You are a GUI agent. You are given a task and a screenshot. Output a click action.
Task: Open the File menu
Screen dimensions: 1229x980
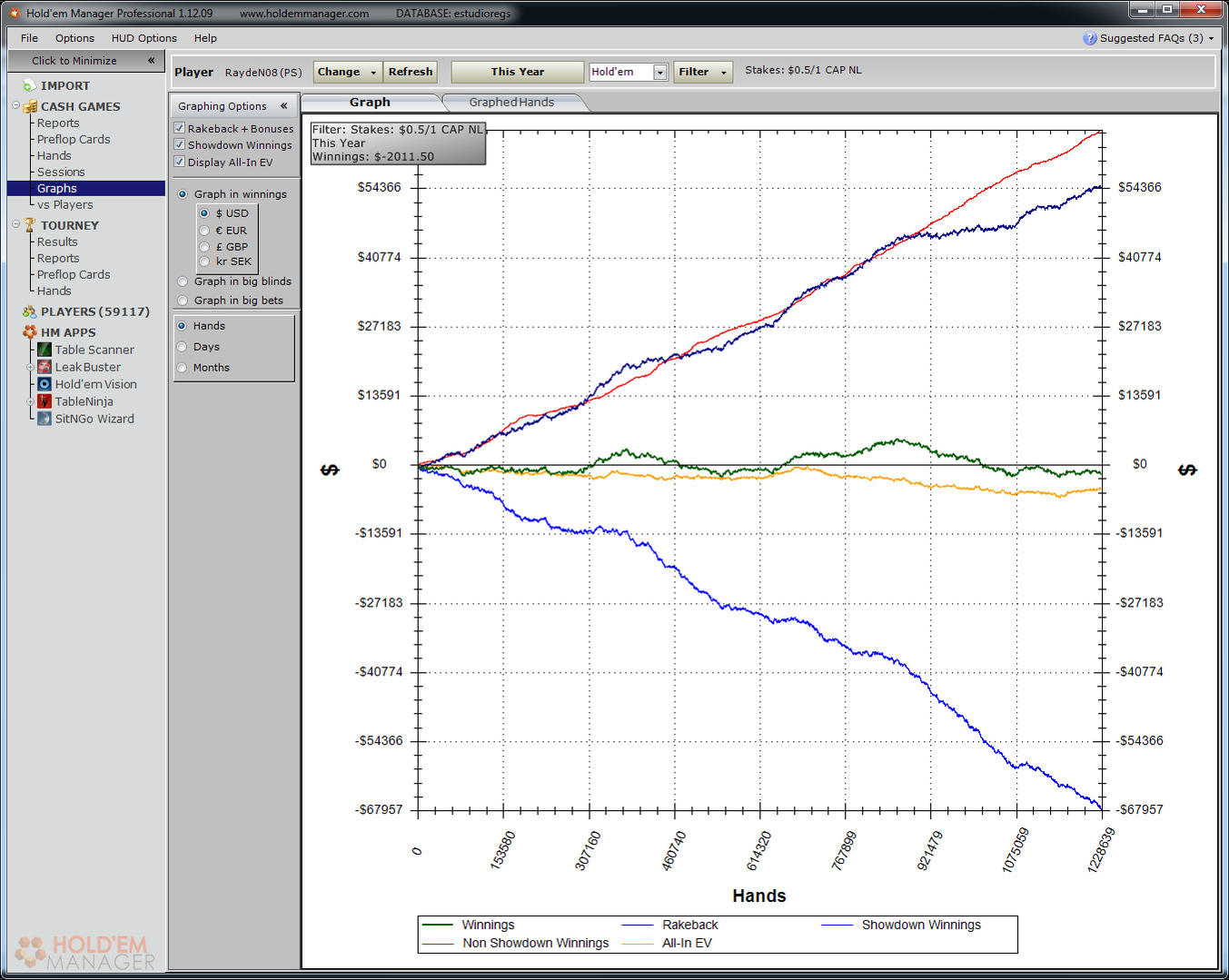pyautogui.click(x=29, y=38)
